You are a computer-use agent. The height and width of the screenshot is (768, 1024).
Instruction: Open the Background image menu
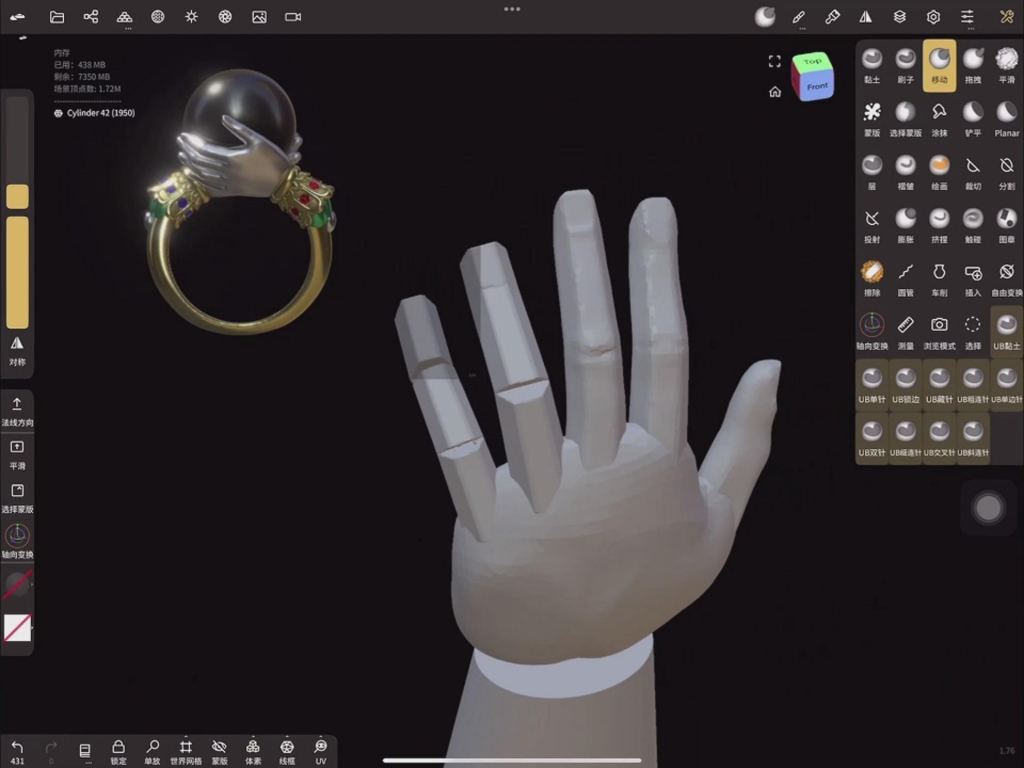click(x=259, y=17)
